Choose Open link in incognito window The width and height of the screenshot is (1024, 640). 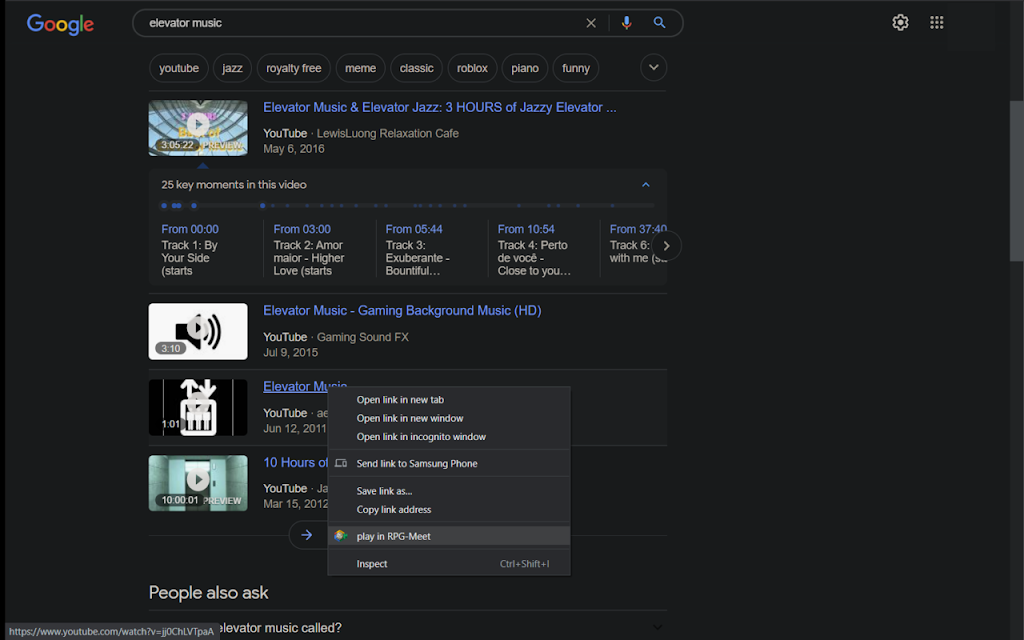[449, 436]
